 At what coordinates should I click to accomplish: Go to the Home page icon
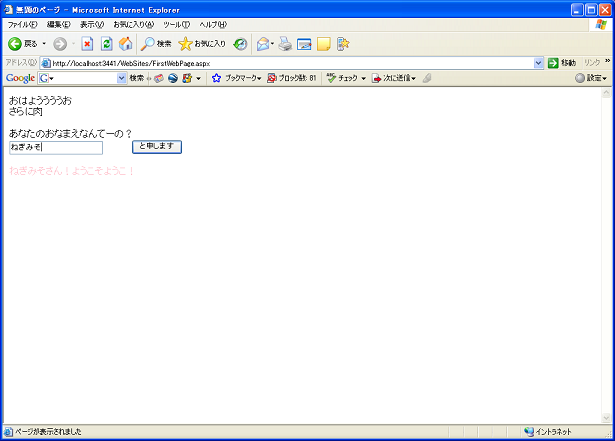point(125,44)
